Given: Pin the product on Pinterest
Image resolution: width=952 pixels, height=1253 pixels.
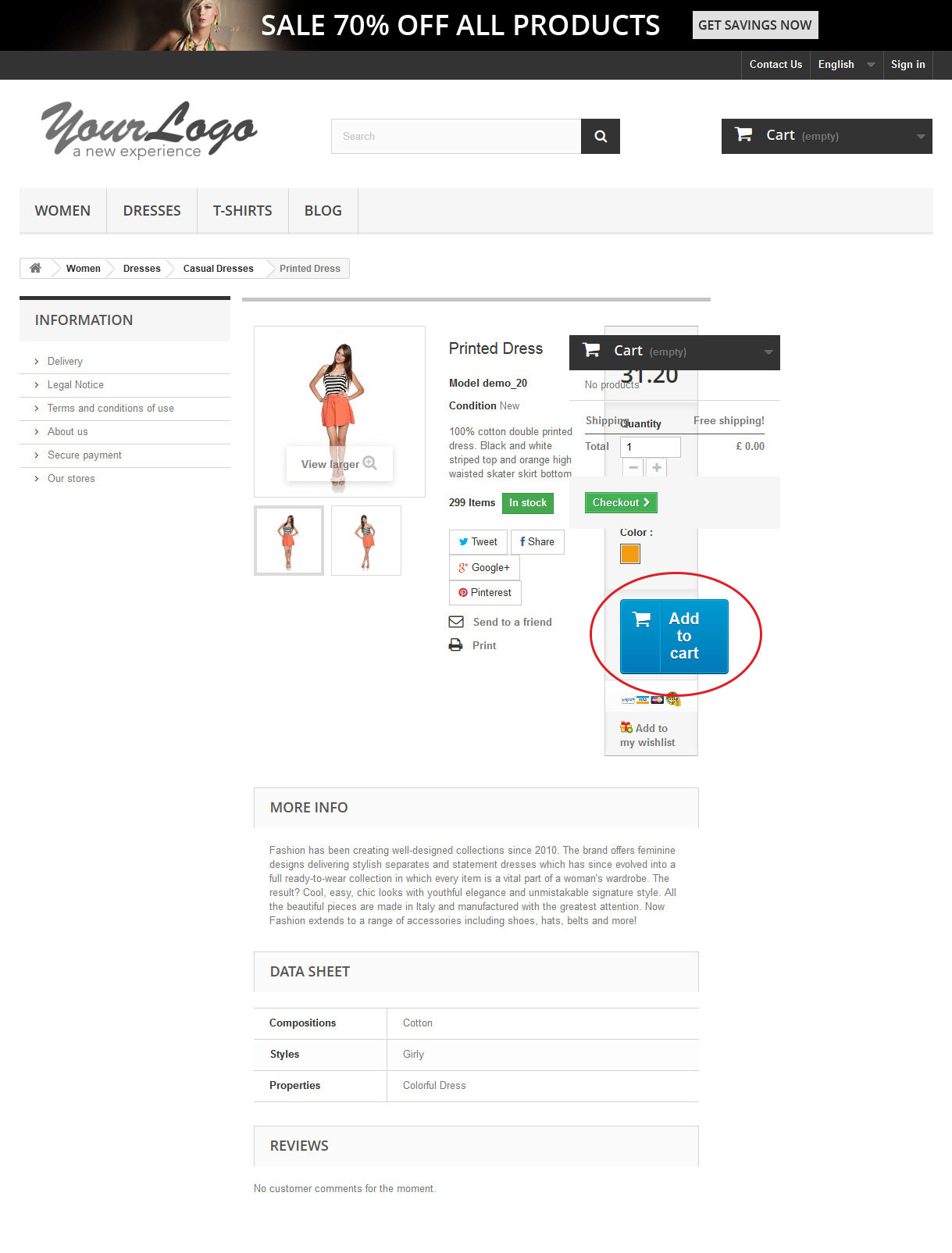Looking at the screenshot, I should [485, 592].
